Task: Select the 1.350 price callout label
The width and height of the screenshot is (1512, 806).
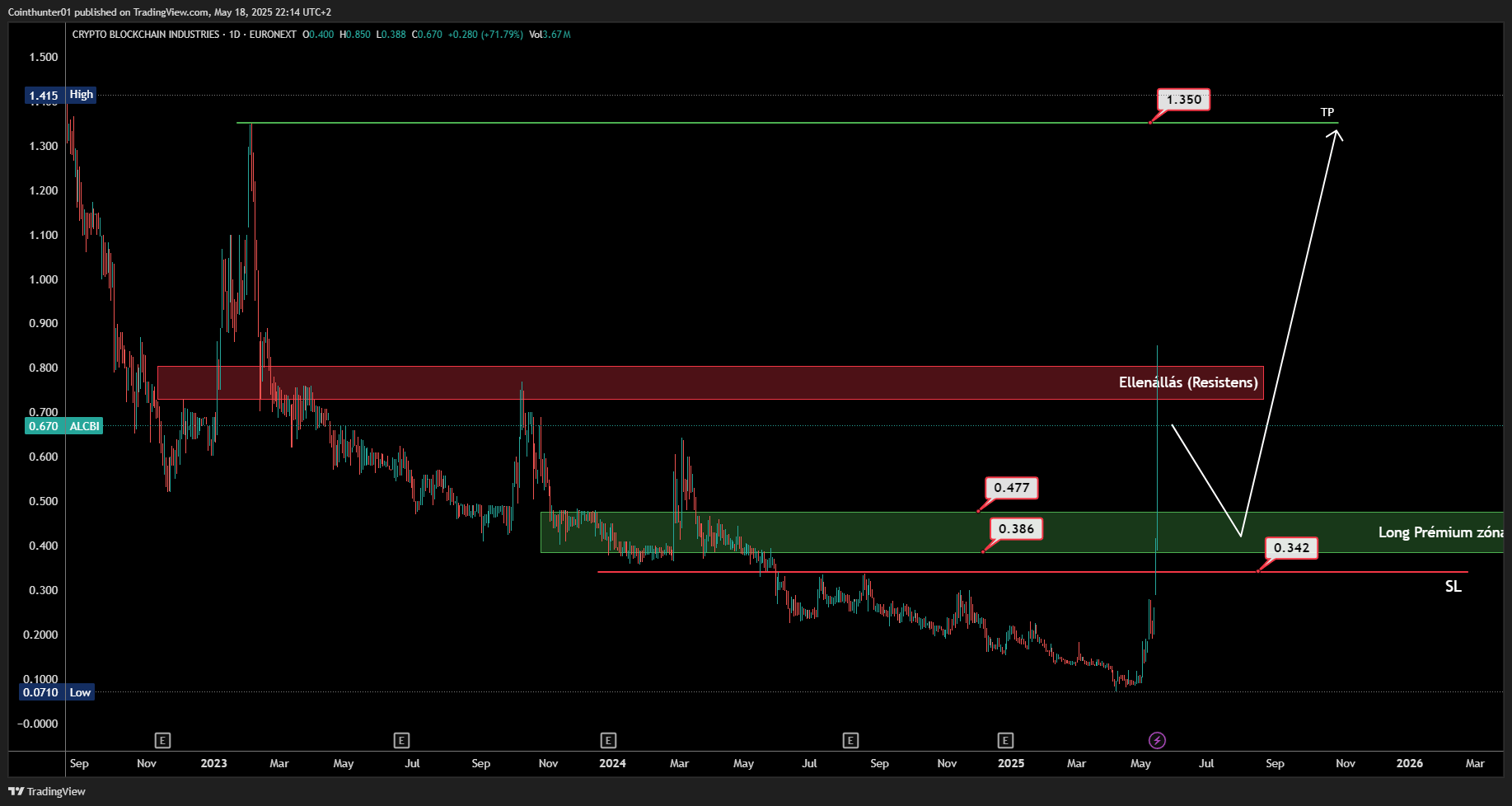Action: click(x=1183, y=100)
